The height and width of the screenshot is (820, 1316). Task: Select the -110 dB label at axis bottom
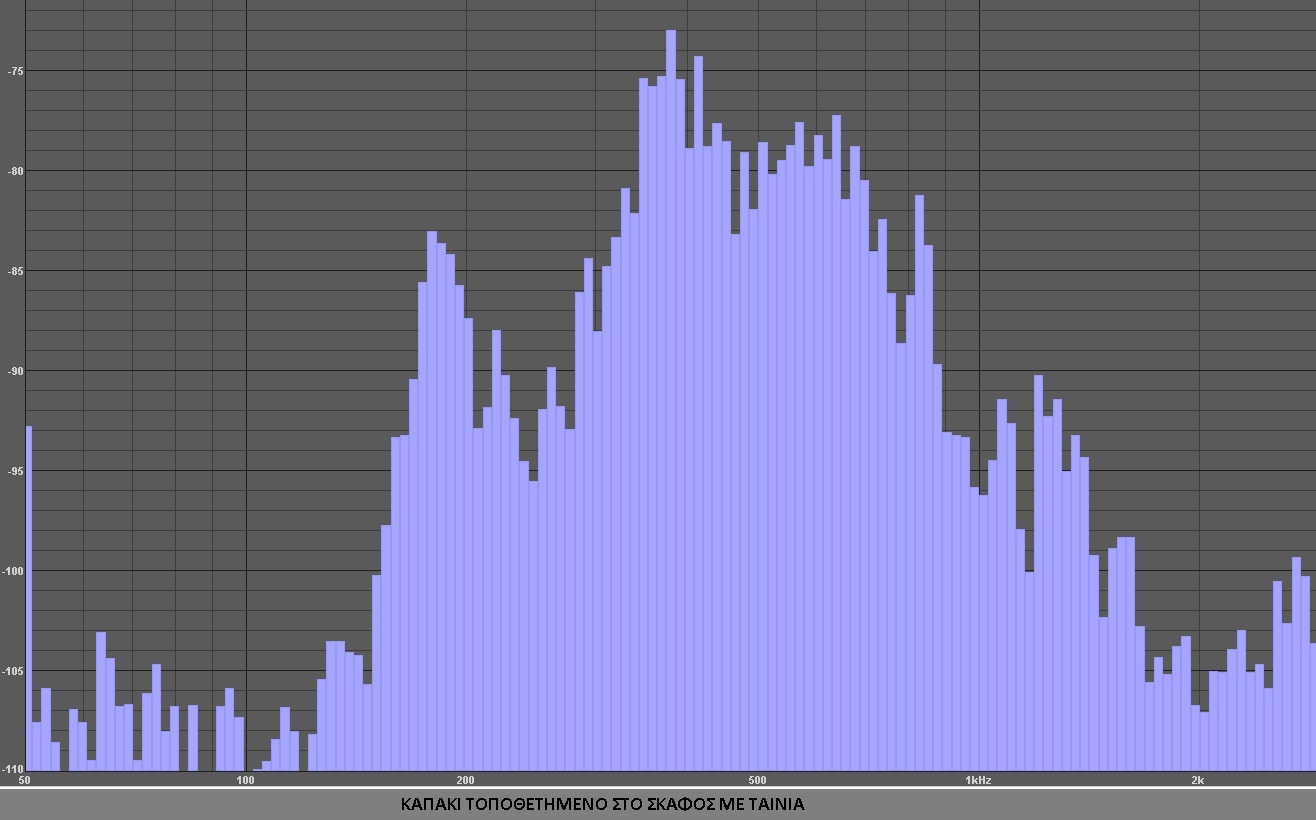coord(14,769)
